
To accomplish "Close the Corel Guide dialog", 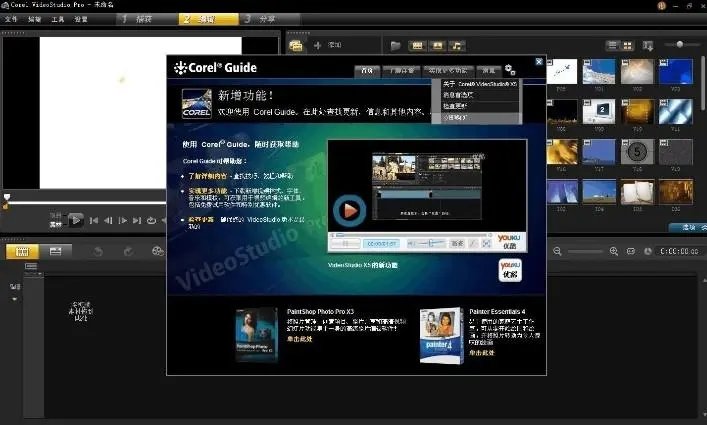I will (539, 62).
